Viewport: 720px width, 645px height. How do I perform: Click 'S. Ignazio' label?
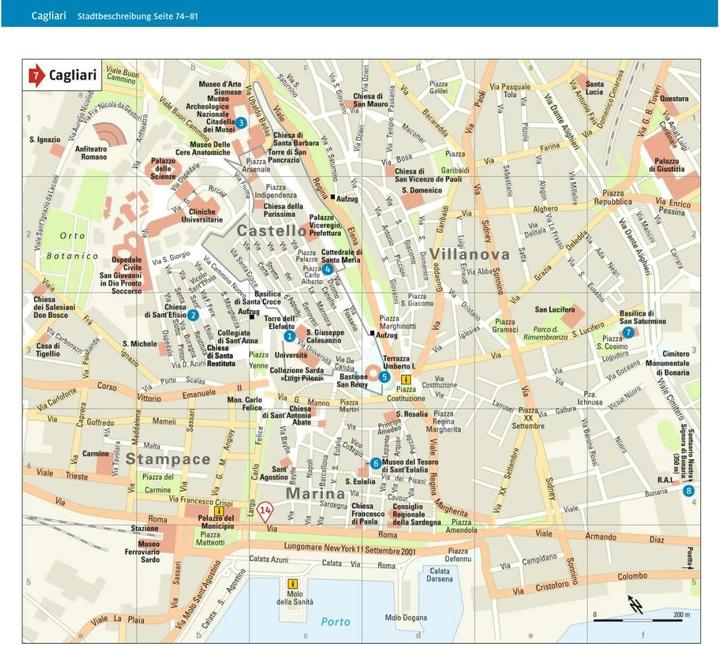point(45,139)
